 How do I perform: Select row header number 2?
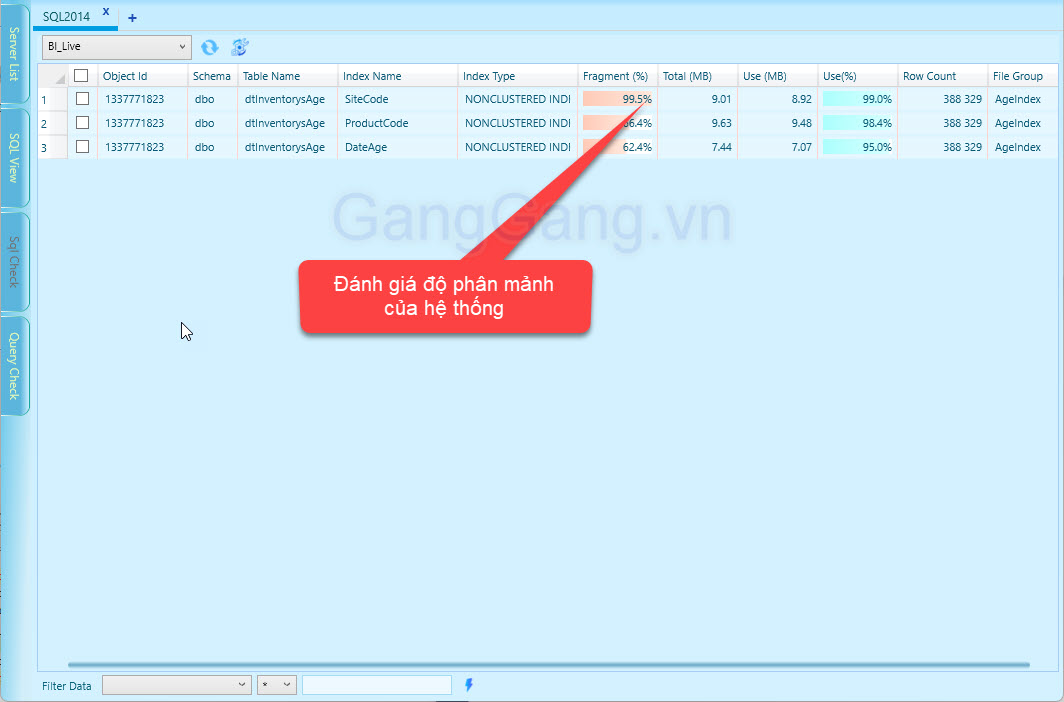[x=53, y=123]
